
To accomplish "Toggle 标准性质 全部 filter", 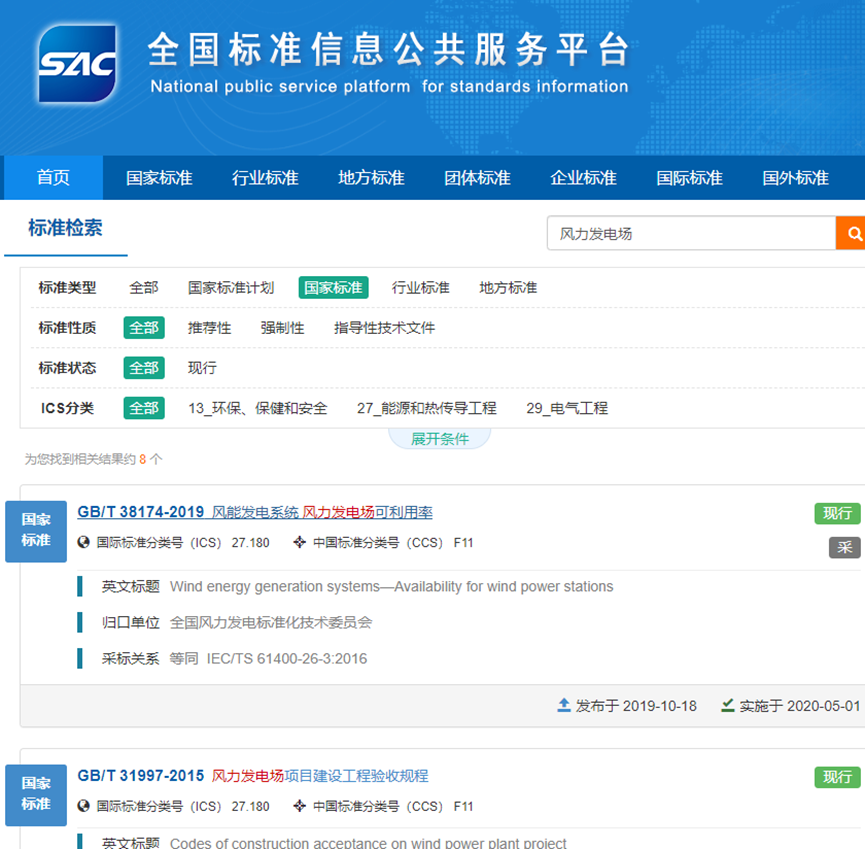I will 144,328.
